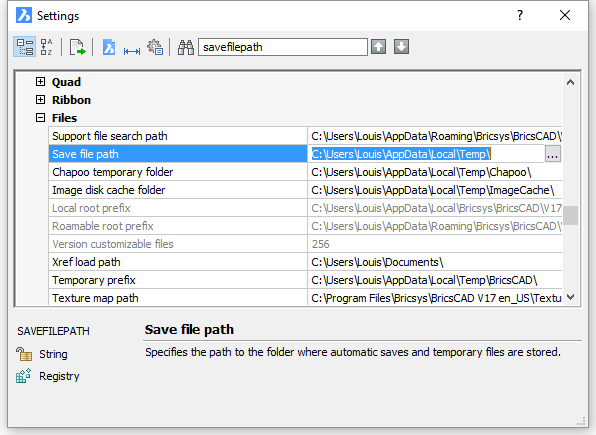The height and width of the screenshot is (435, 596).
Task: Find previous match with up arrow
Action: click(x=379, y=47)
